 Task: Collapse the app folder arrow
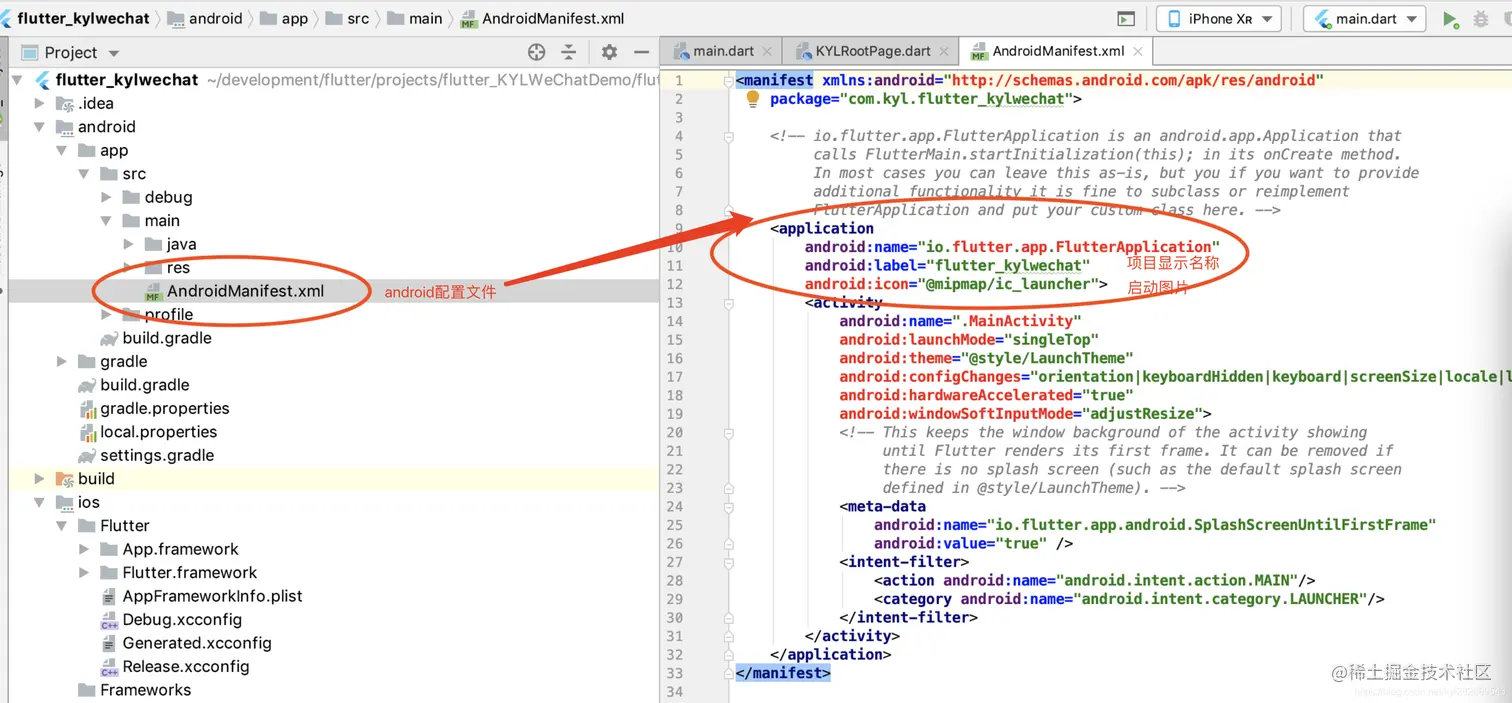point(62,150)
